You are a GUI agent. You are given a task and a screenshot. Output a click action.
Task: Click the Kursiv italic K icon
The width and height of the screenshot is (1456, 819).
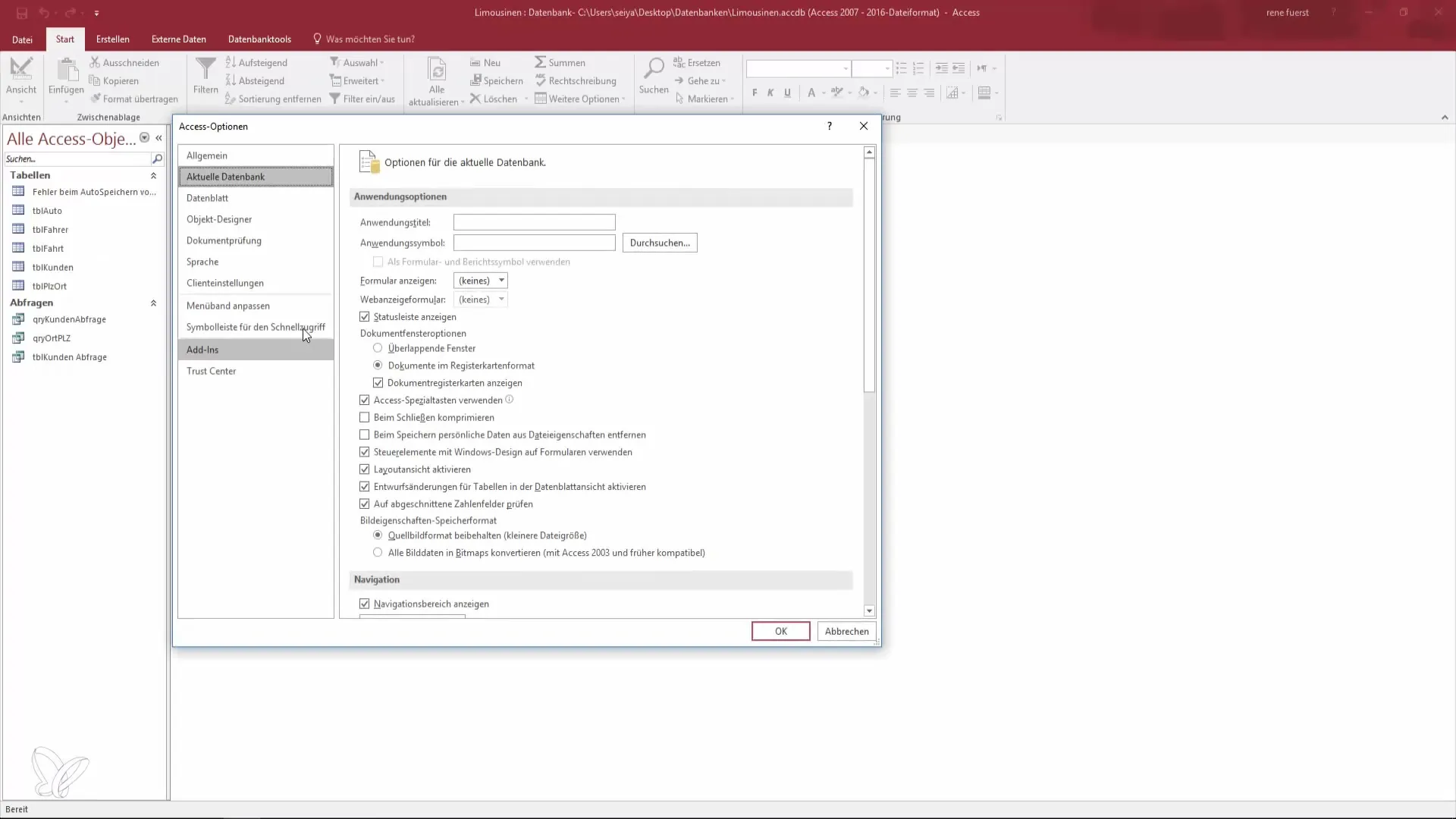(770, 93)
